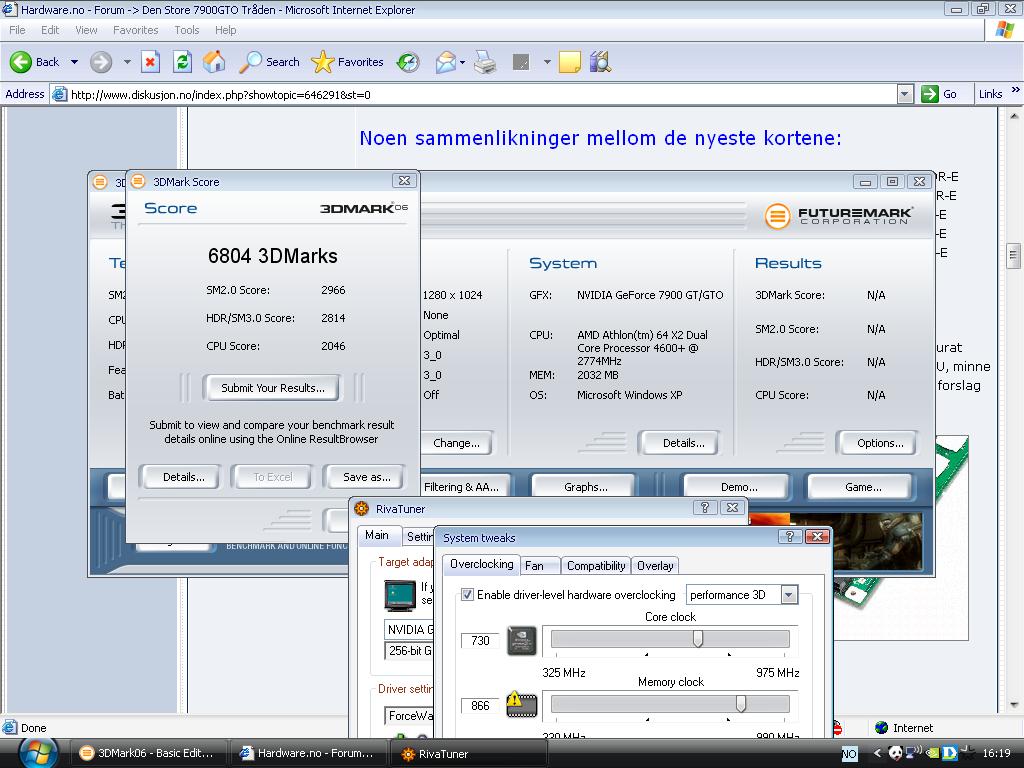Viewport: 1024px width, 768px height.
Task: Open the Edit dropdown arrow in toolbar
Action: click(547, 62)
